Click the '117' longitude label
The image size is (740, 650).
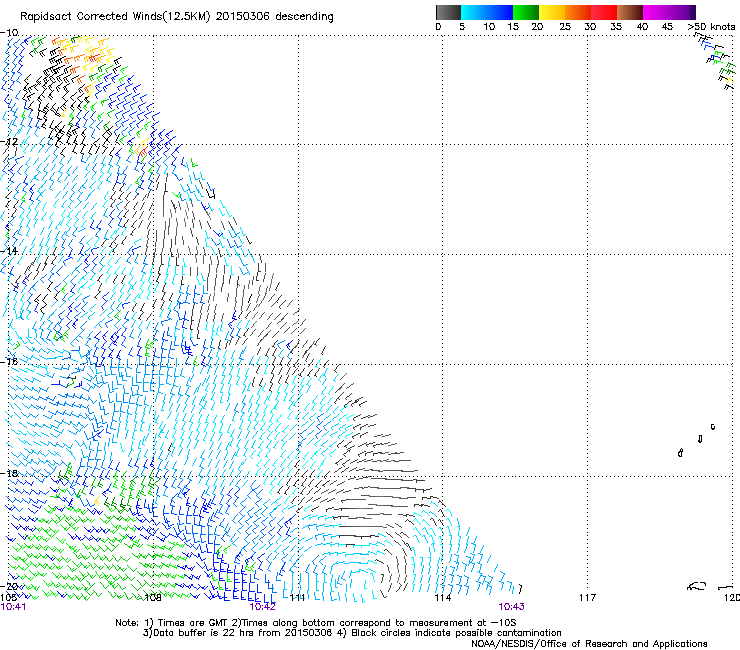pyautogui.click(x=587, y=598)
